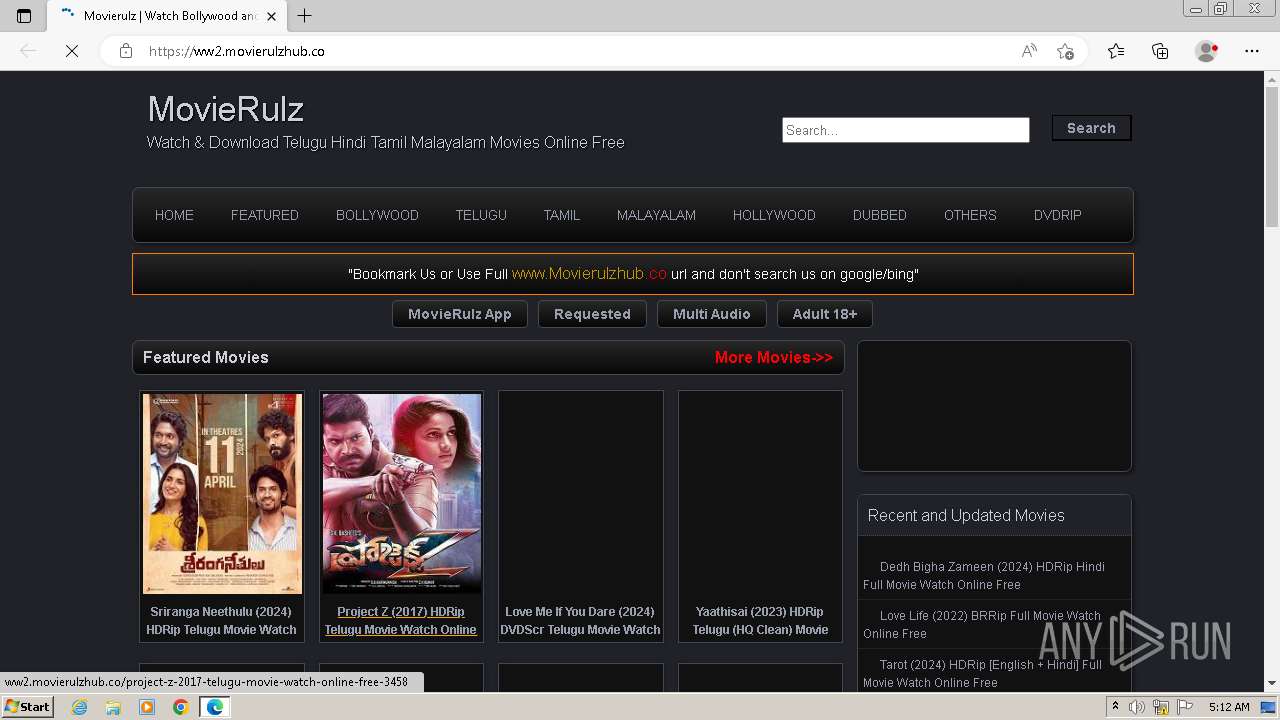Open Tarot (2024) HDRip recent link
Viewport: 1280px width, 720px height.
click(x=983, y=673)
